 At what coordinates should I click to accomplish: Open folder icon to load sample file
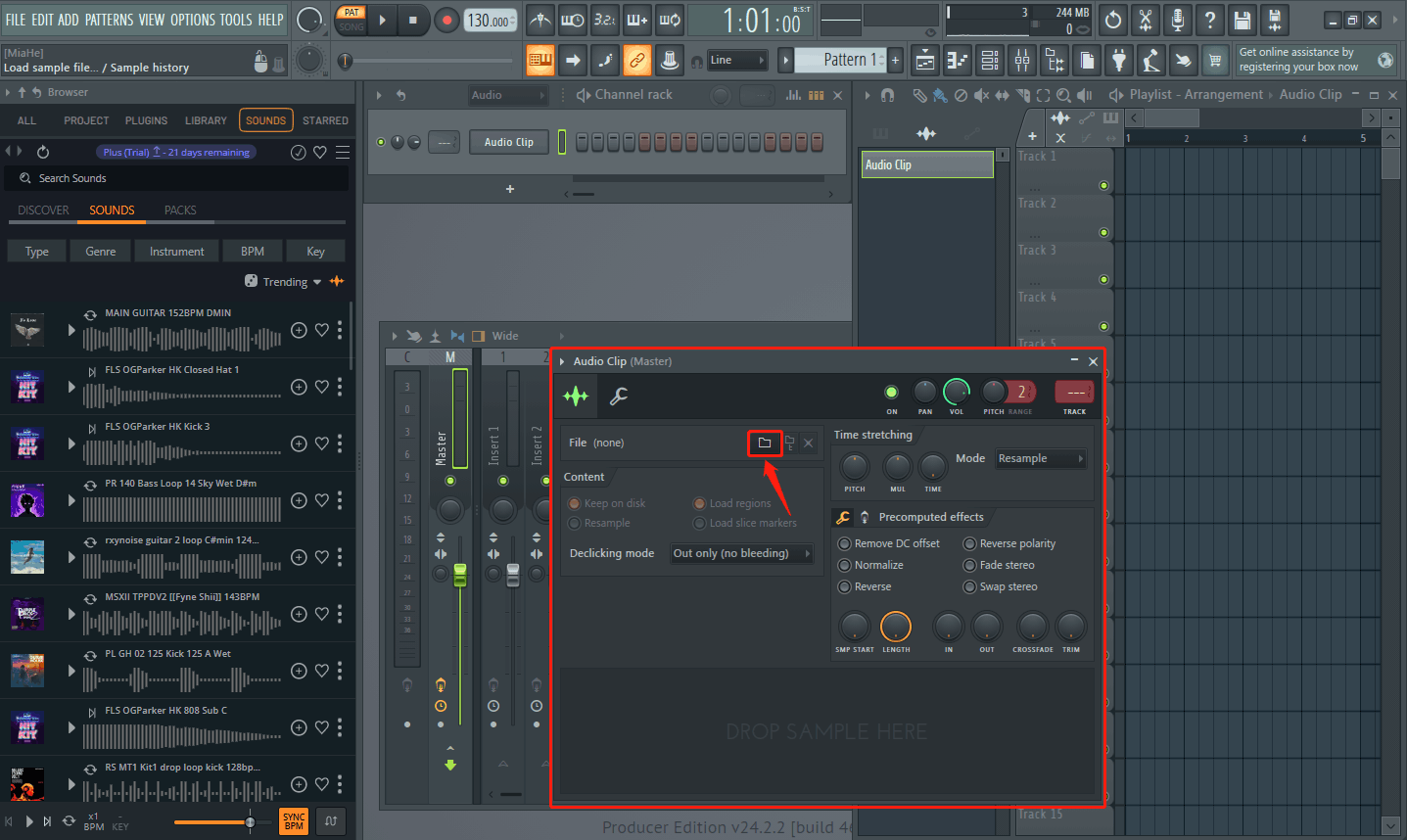765,443
